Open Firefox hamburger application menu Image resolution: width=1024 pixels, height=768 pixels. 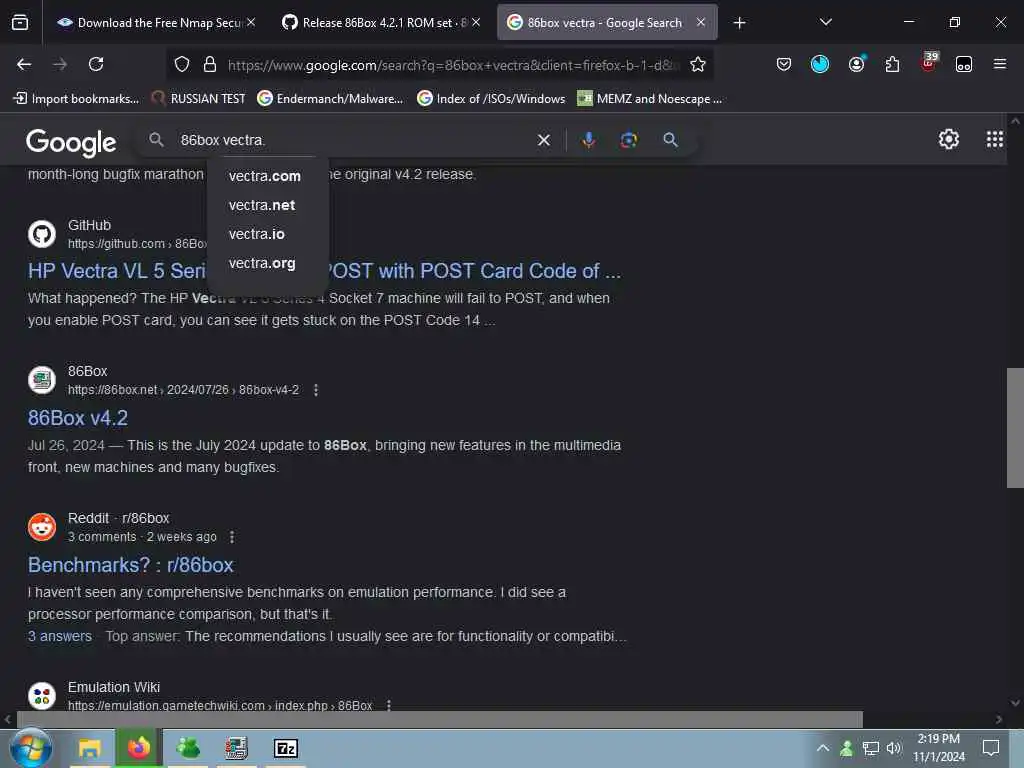1000,64
